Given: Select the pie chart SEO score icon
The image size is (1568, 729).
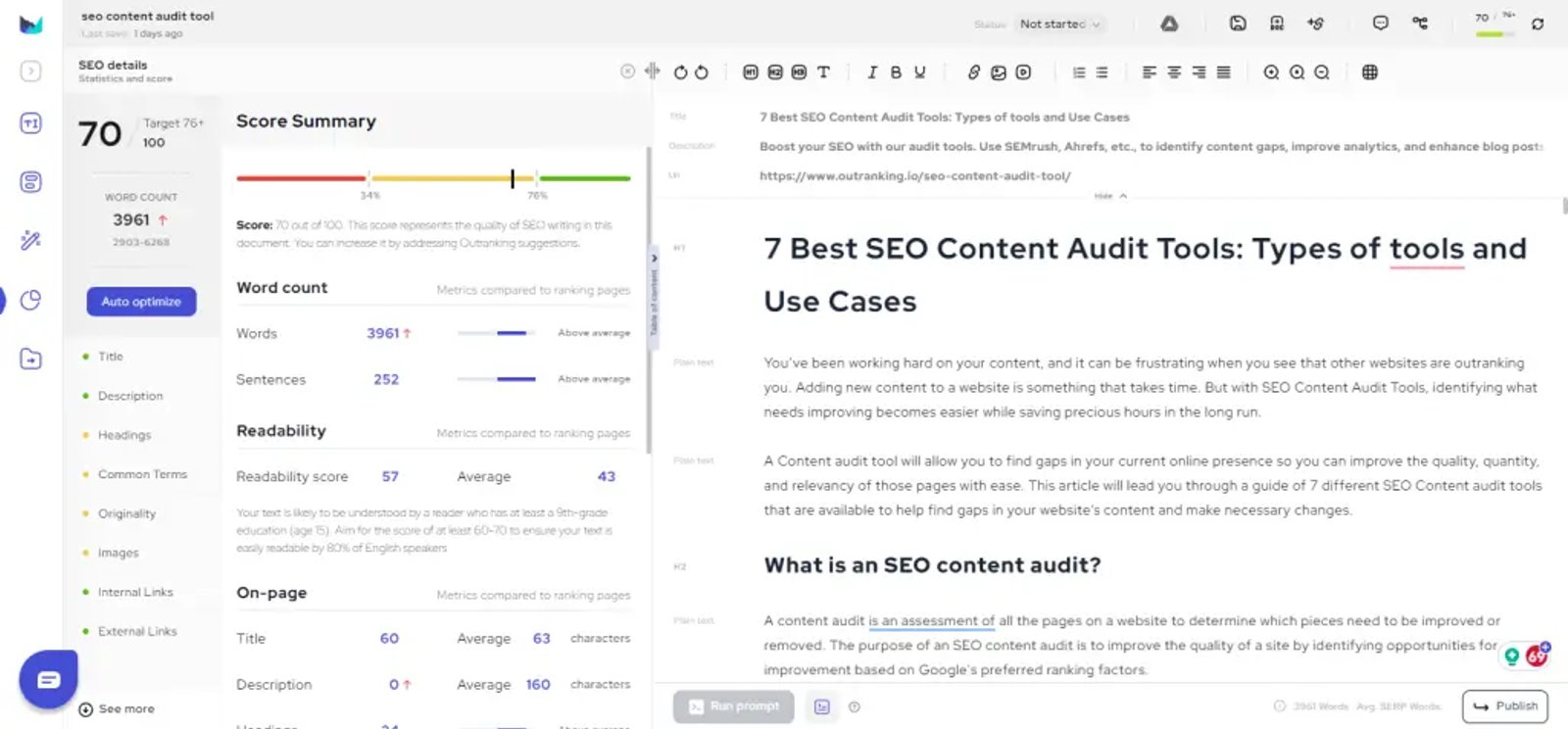Looking at the screenshot, I should (31, 300).
